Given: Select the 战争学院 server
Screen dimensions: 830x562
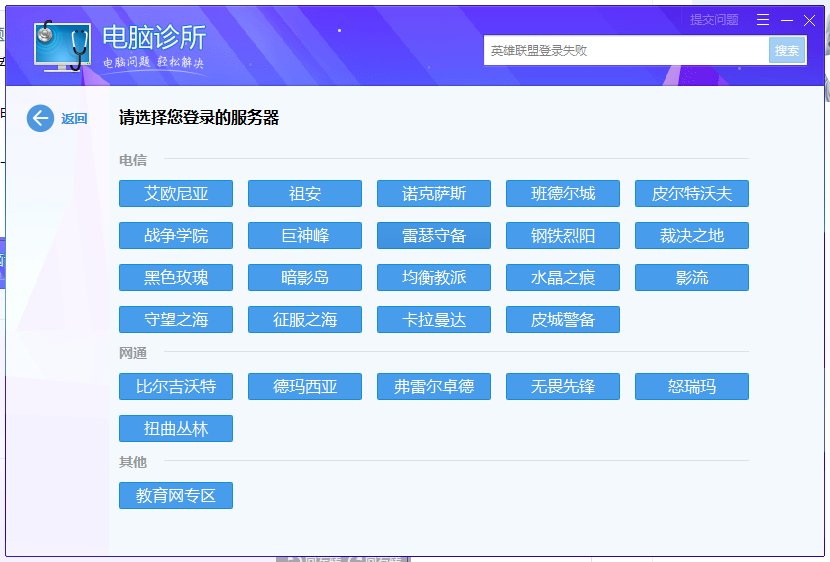Looking at the screenshot, I should coord(176,235).
